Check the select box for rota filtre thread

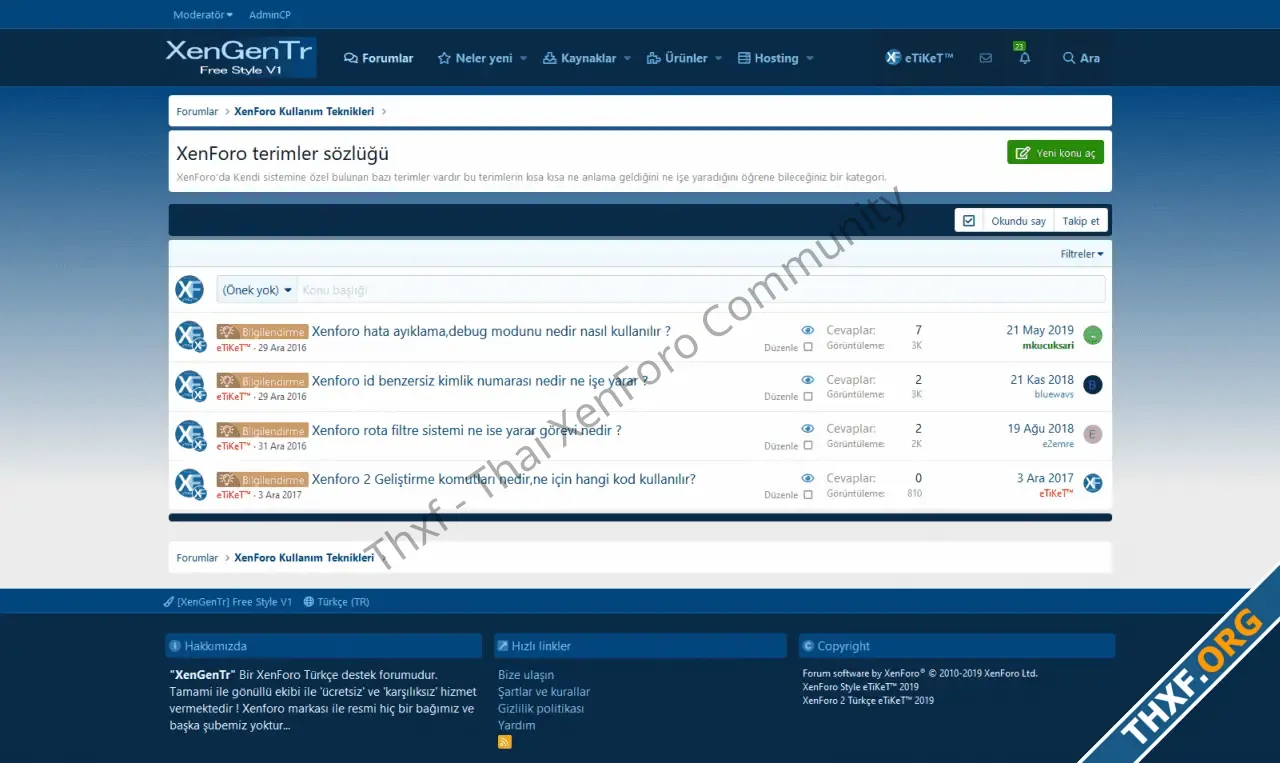click(x=808, y=446)
